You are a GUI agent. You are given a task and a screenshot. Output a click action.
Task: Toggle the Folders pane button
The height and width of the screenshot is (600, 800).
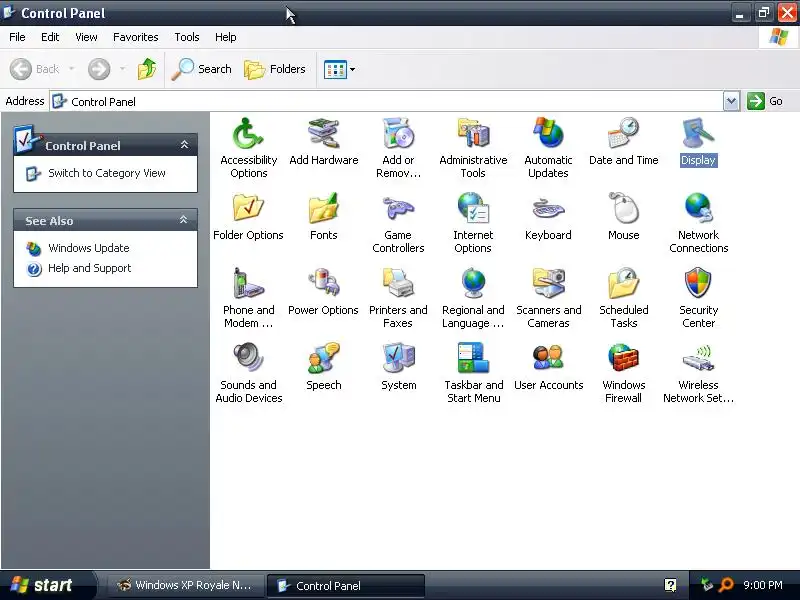point(275,69)
